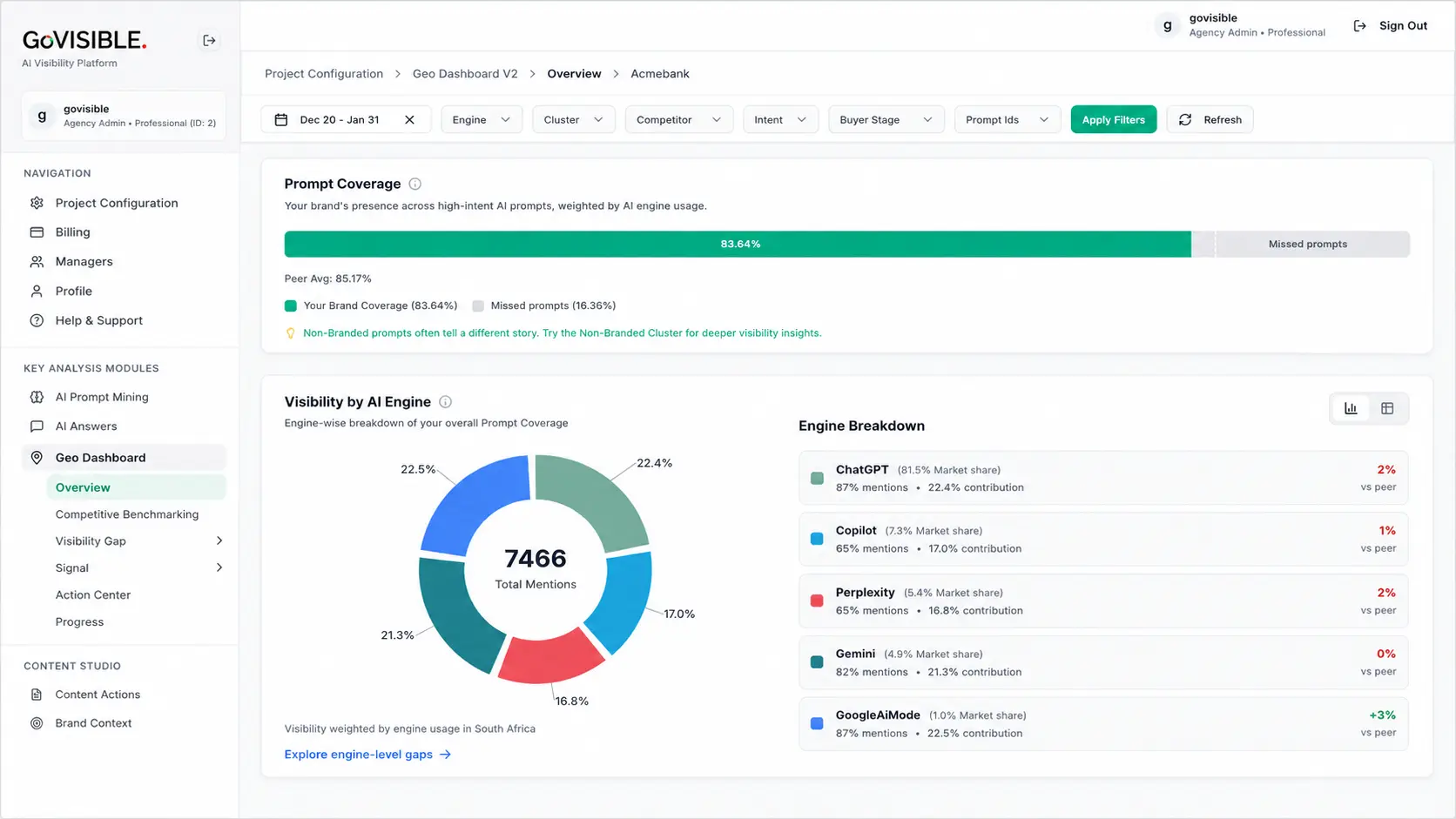Open Progress in sidebar
This screenshot has height=819, width=1456.
[79, 622]
